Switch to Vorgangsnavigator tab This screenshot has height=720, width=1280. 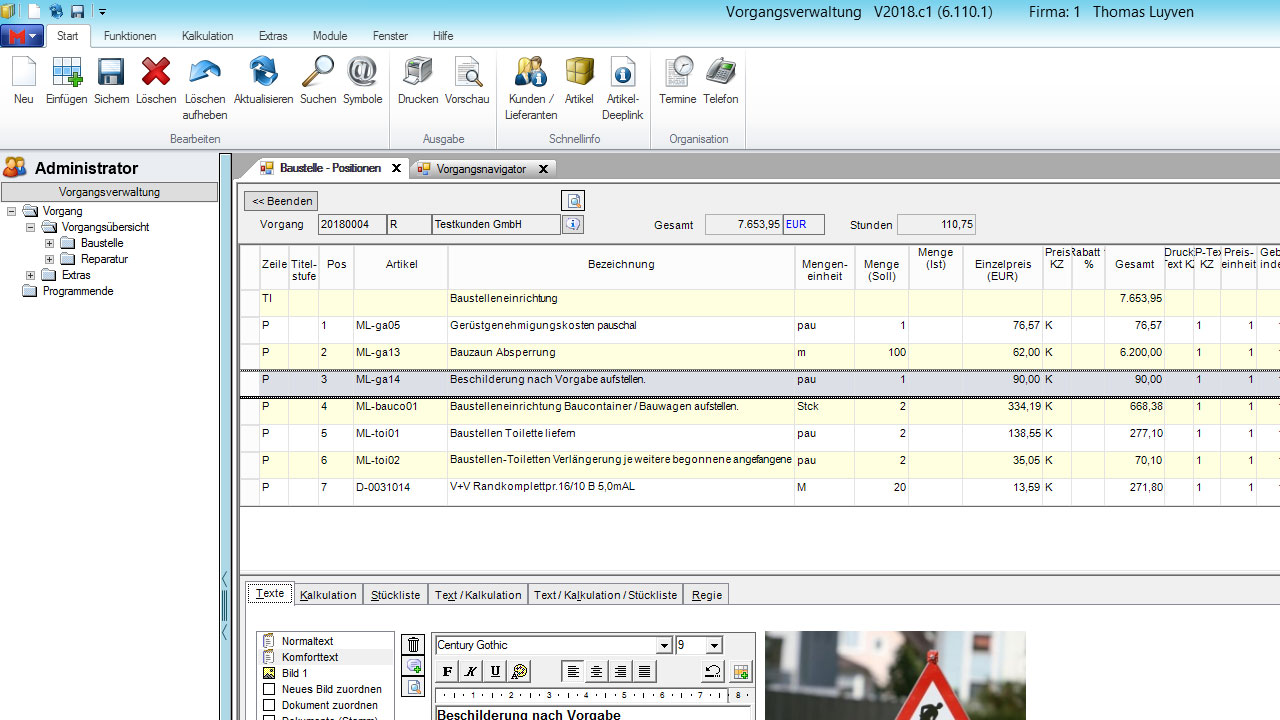[x=481, y=169]
